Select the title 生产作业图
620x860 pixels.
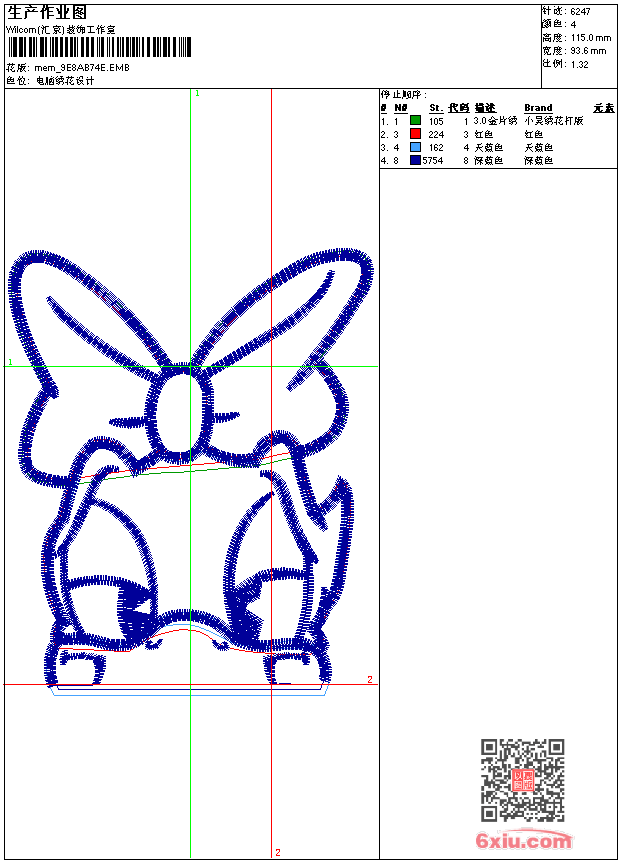[x=47, y=13]
